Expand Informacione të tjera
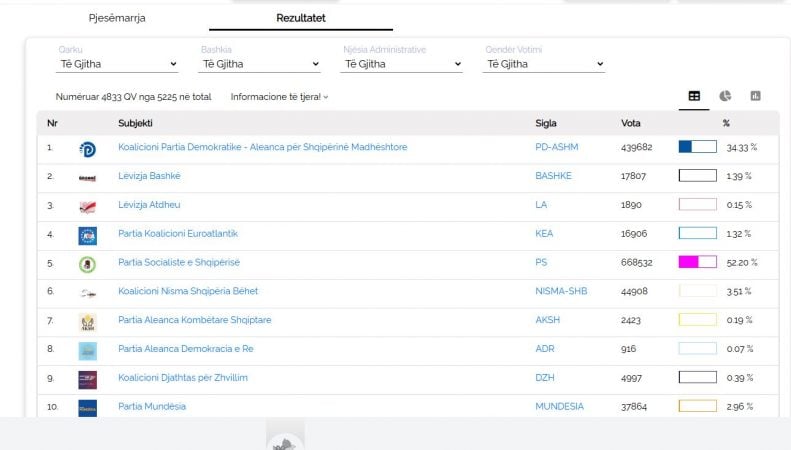The width and height of the screenshot is (791, 450). tap(279, 97)
